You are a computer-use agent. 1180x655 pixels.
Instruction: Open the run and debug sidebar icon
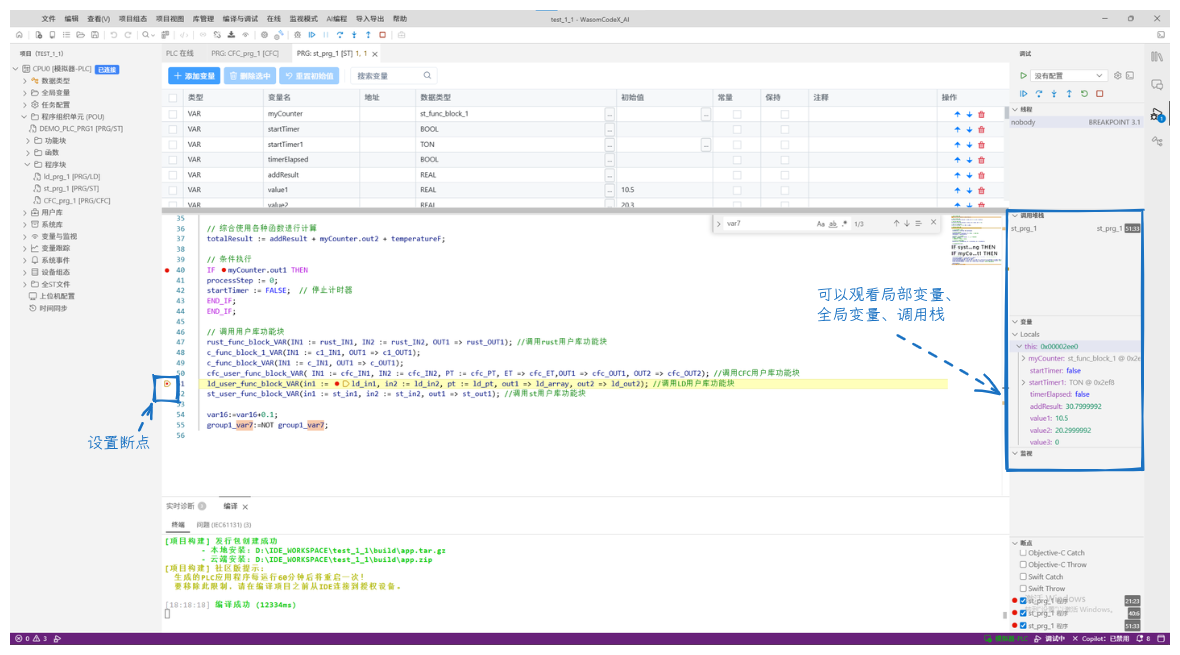pyautogui.click(x=1157, y=114)
